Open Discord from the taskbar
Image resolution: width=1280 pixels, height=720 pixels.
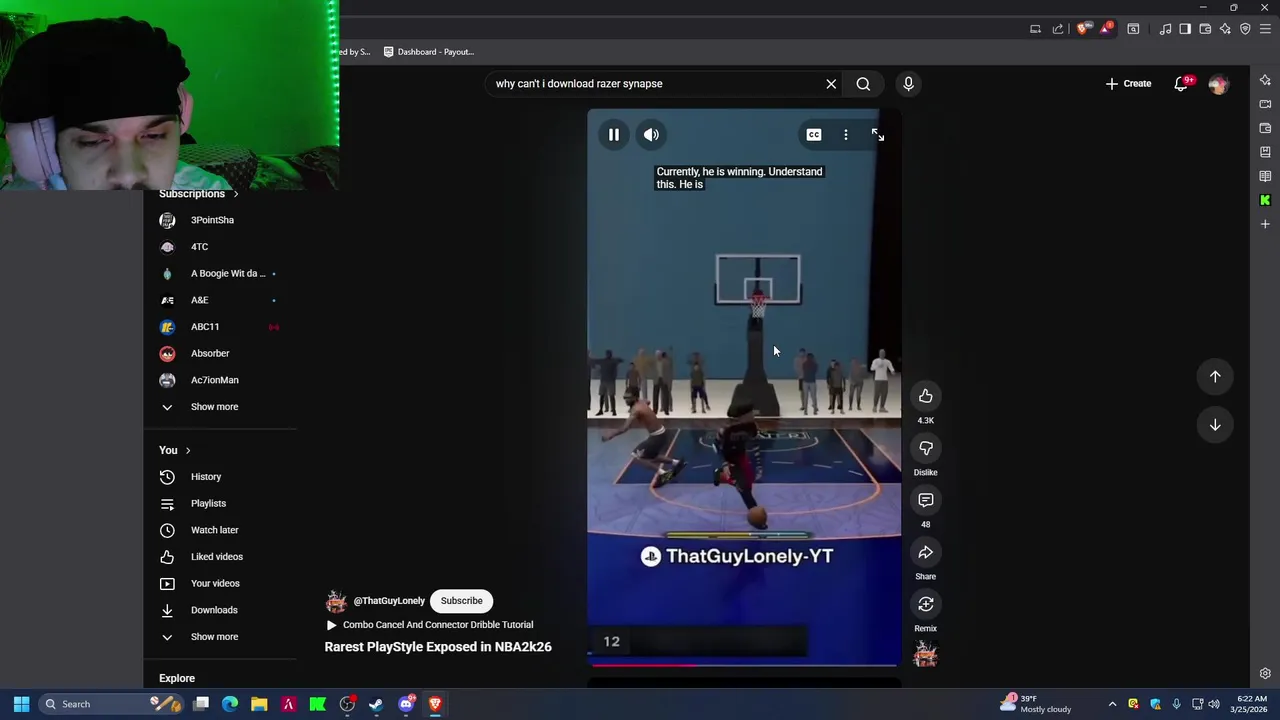[406, 704]
